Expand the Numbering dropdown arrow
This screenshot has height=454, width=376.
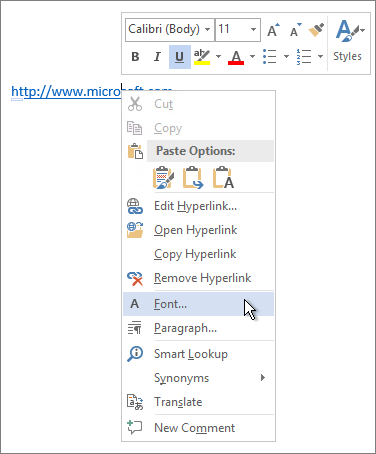pos(320,56)
